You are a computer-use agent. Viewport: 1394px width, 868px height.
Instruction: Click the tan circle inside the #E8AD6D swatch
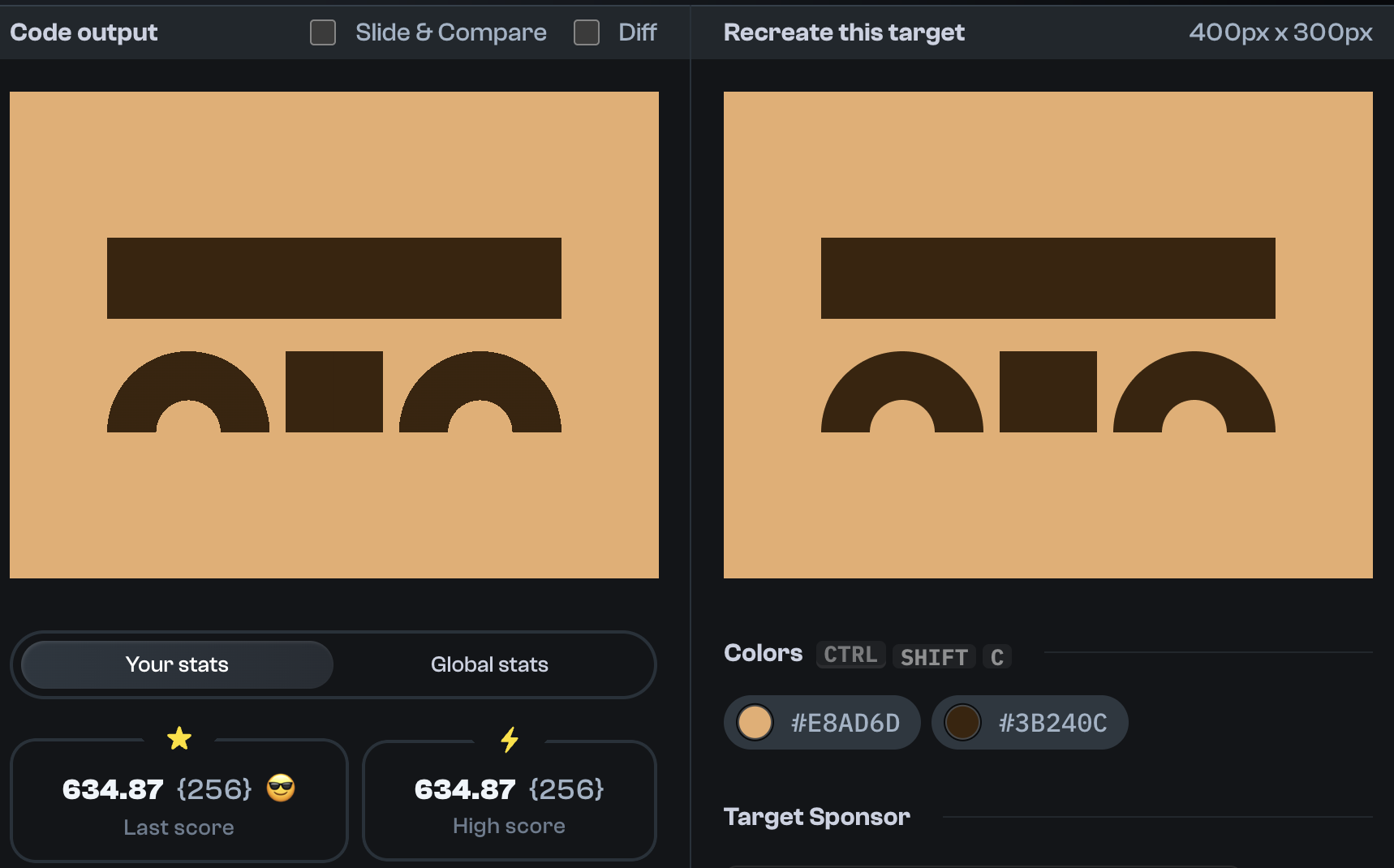755,722
